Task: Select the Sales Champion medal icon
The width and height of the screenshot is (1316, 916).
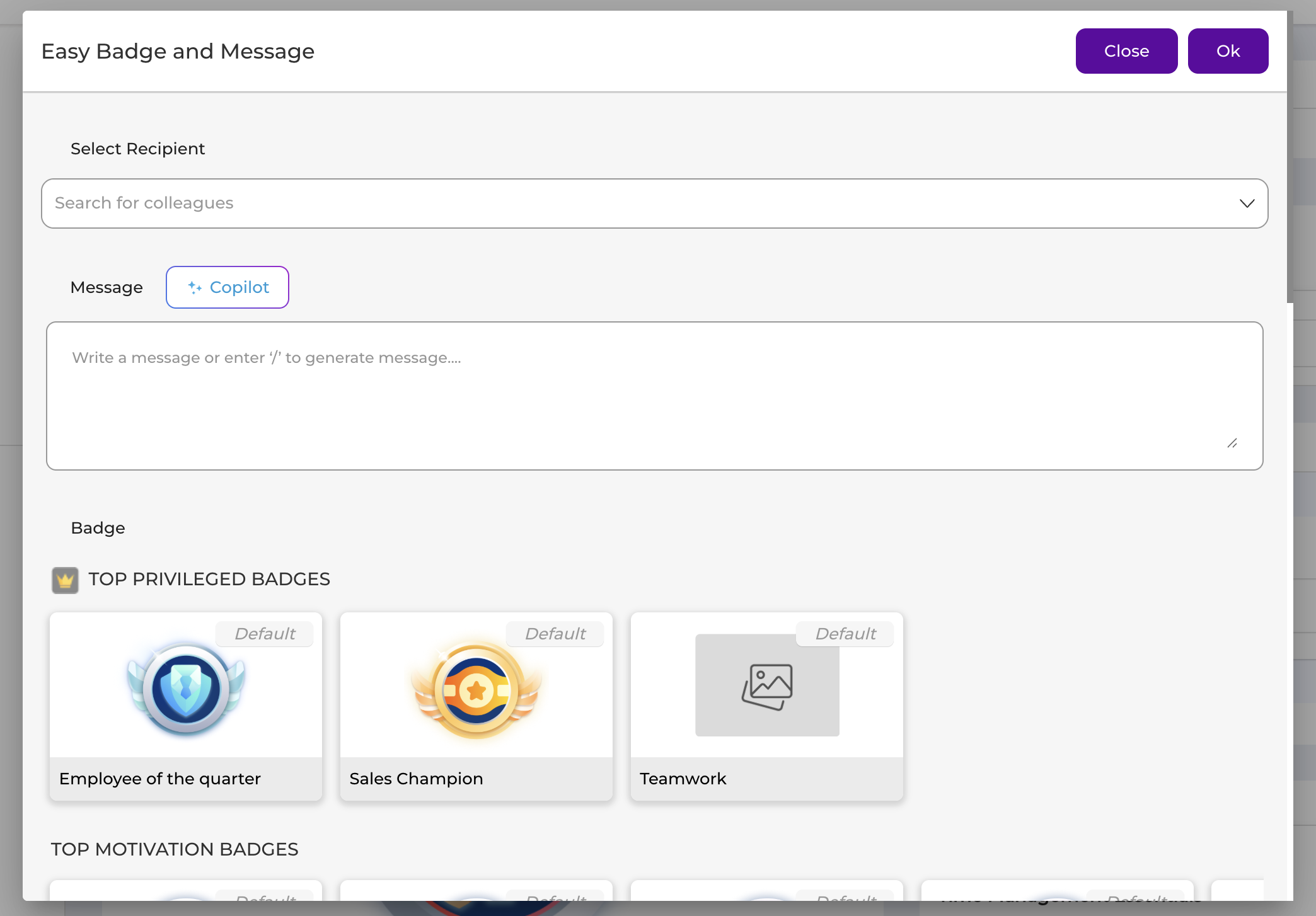Action: (x=476, y=690)
